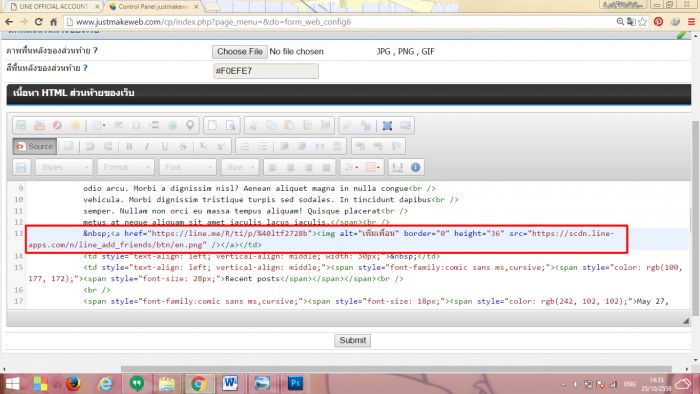Screen dimensions: 700x394
Task: Switch to the LINE OFFICIAL ACCOUNT tab
Action: (54, 6)
